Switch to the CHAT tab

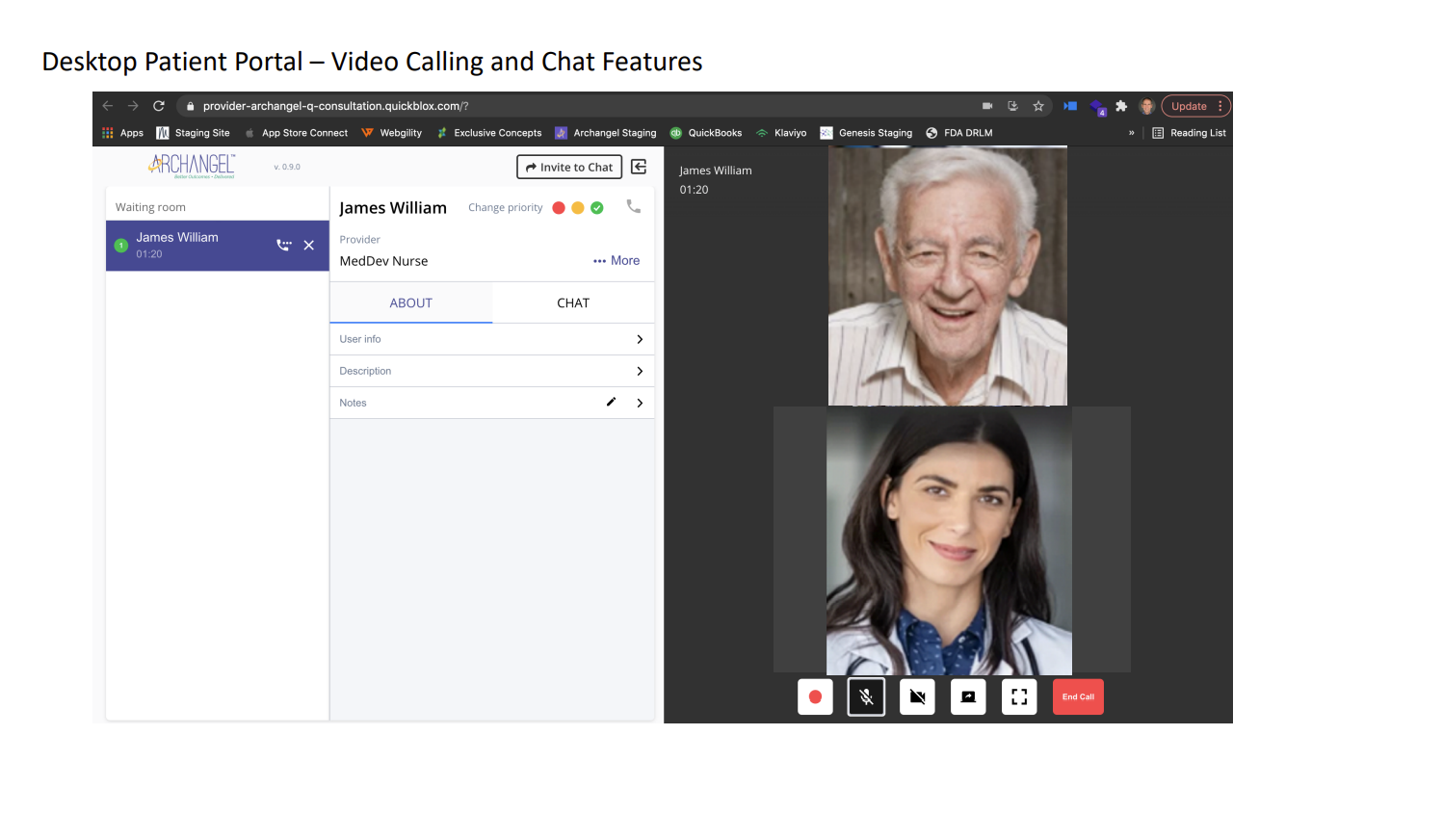[573, 302]
